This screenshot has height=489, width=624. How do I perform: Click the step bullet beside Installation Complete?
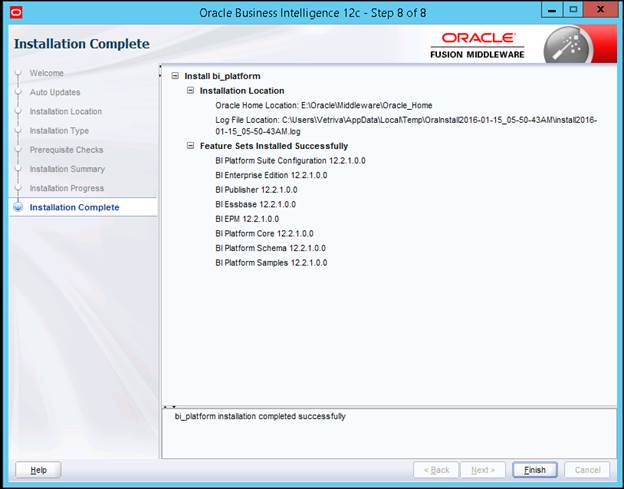point(18,207)
